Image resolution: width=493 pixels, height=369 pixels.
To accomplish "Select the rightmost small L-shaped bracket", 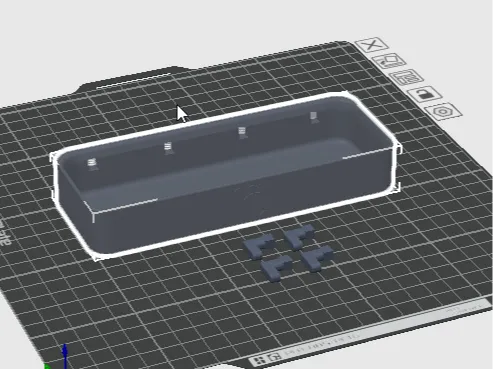I will [317, 258].
